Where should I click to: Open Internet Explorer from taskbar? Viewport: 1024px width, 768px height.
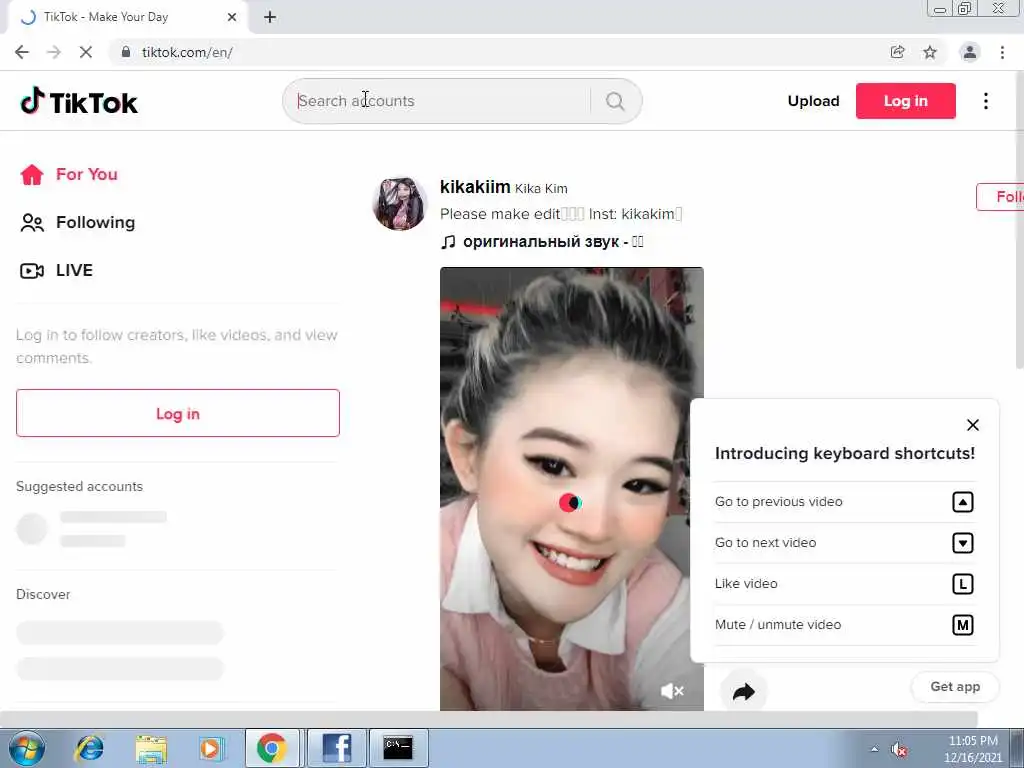pos(89,748)
